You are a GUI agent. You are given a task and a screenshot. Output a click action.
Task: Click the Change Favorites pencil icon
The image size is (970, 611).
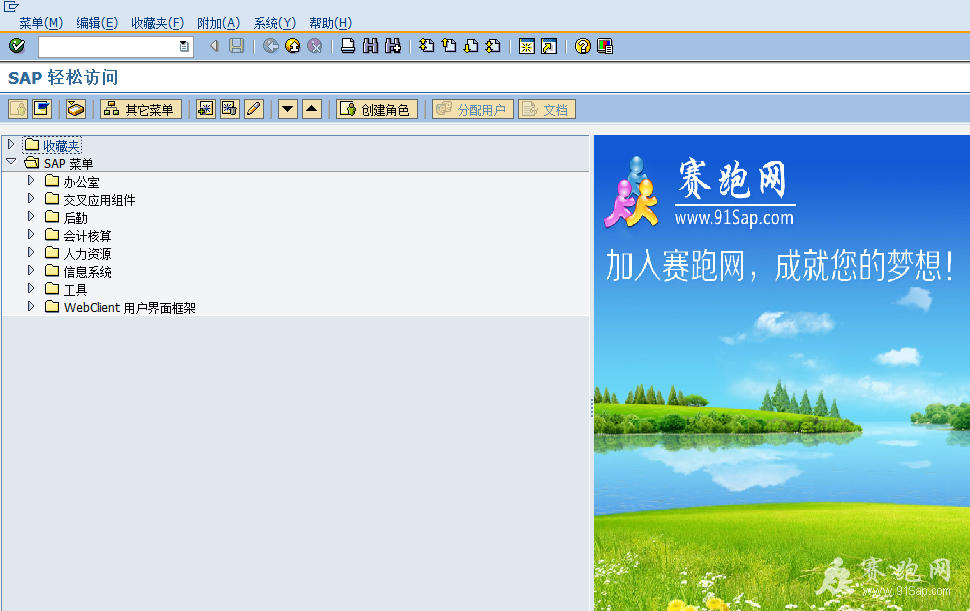[x=254, y=109]
